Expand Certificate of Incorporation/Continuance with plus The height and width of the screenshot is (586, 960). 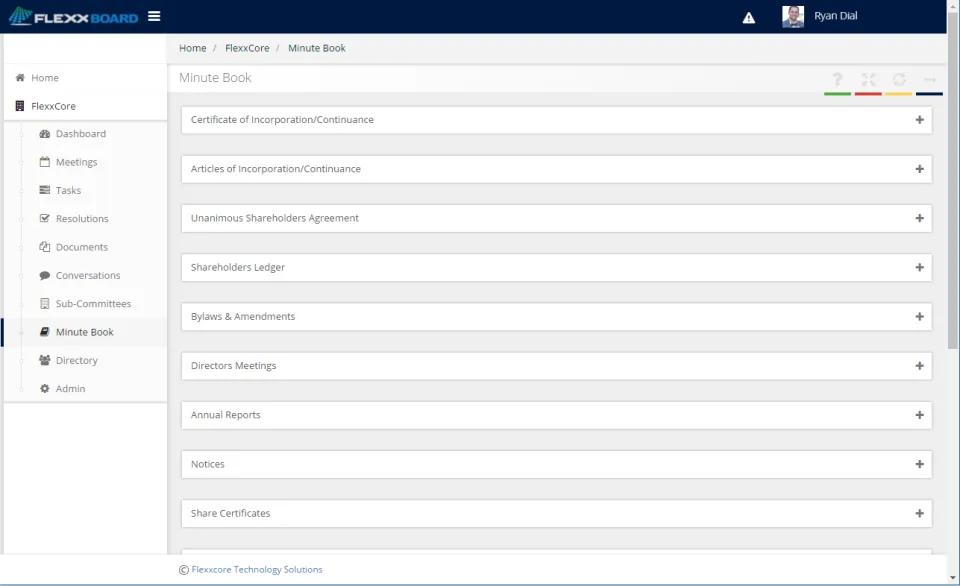coord(920,120)
